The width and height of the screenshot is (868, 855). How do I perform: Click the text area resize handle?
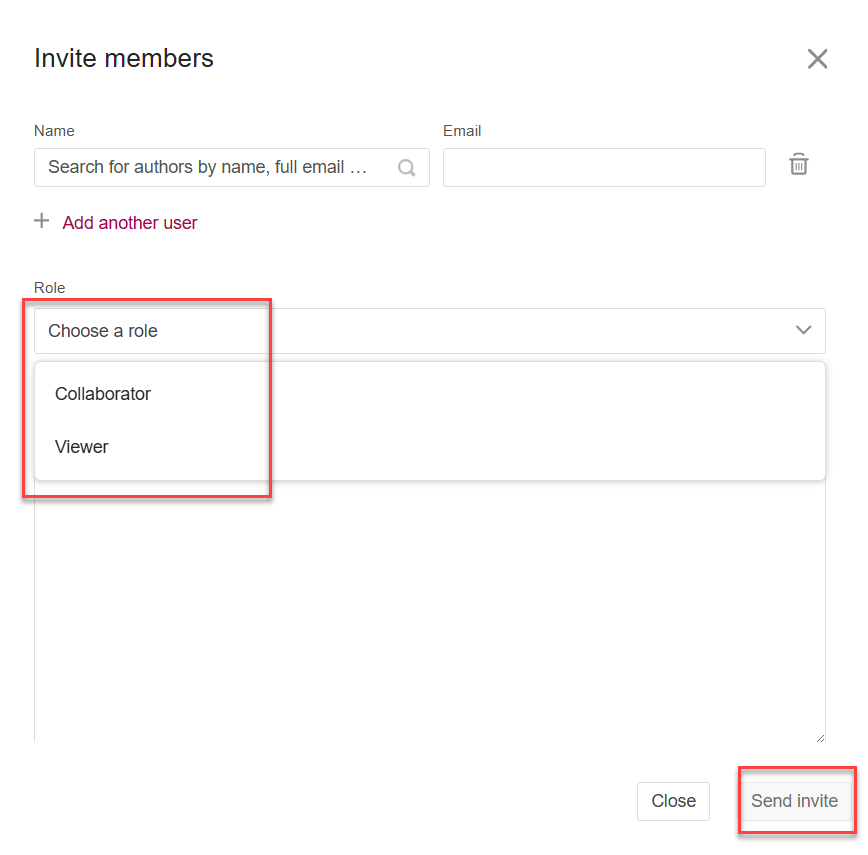820,737
